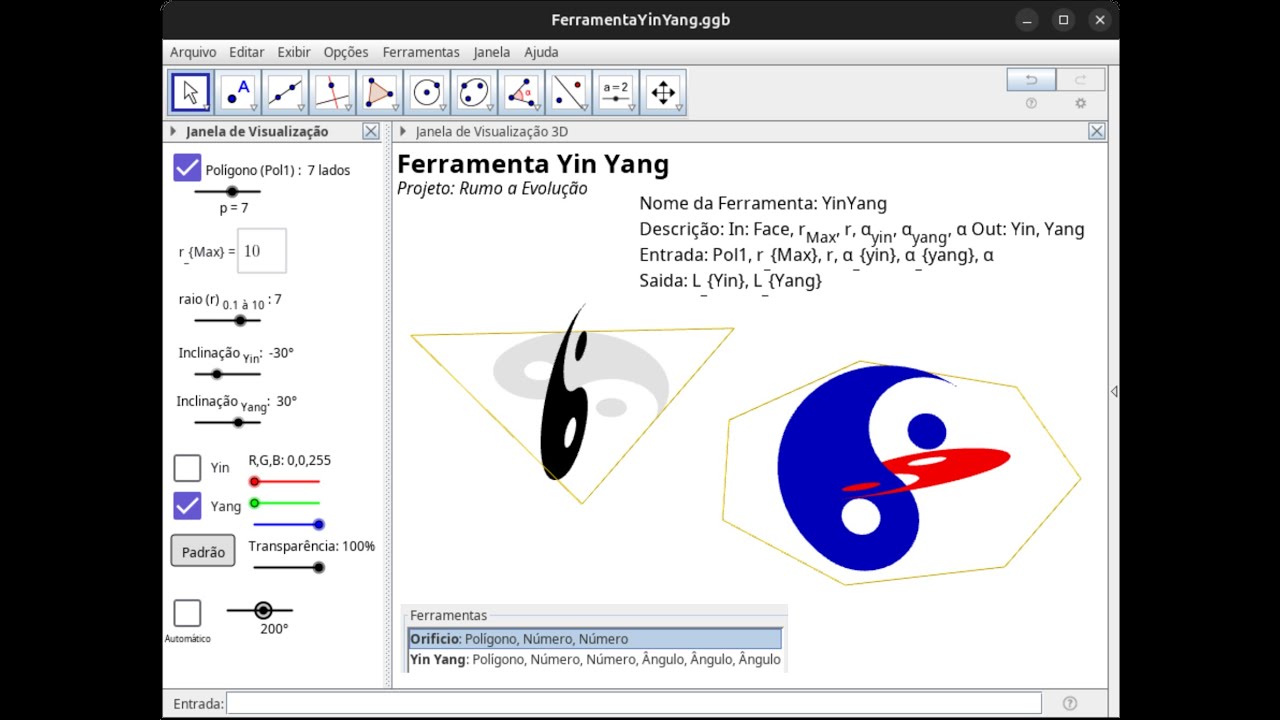Select the Move Graphics View tool
Screen dimensions: 1280x720
663,93
